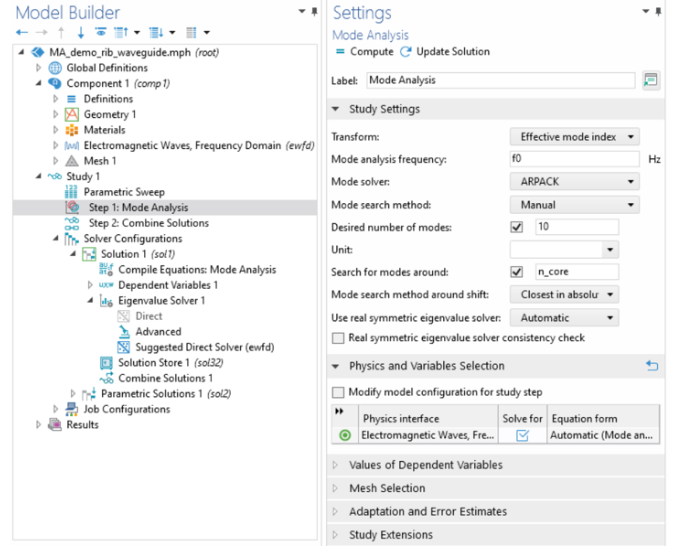Expand Values of Dependent Variables section
Screen dimensions: 676x552
tap(335, 465)
